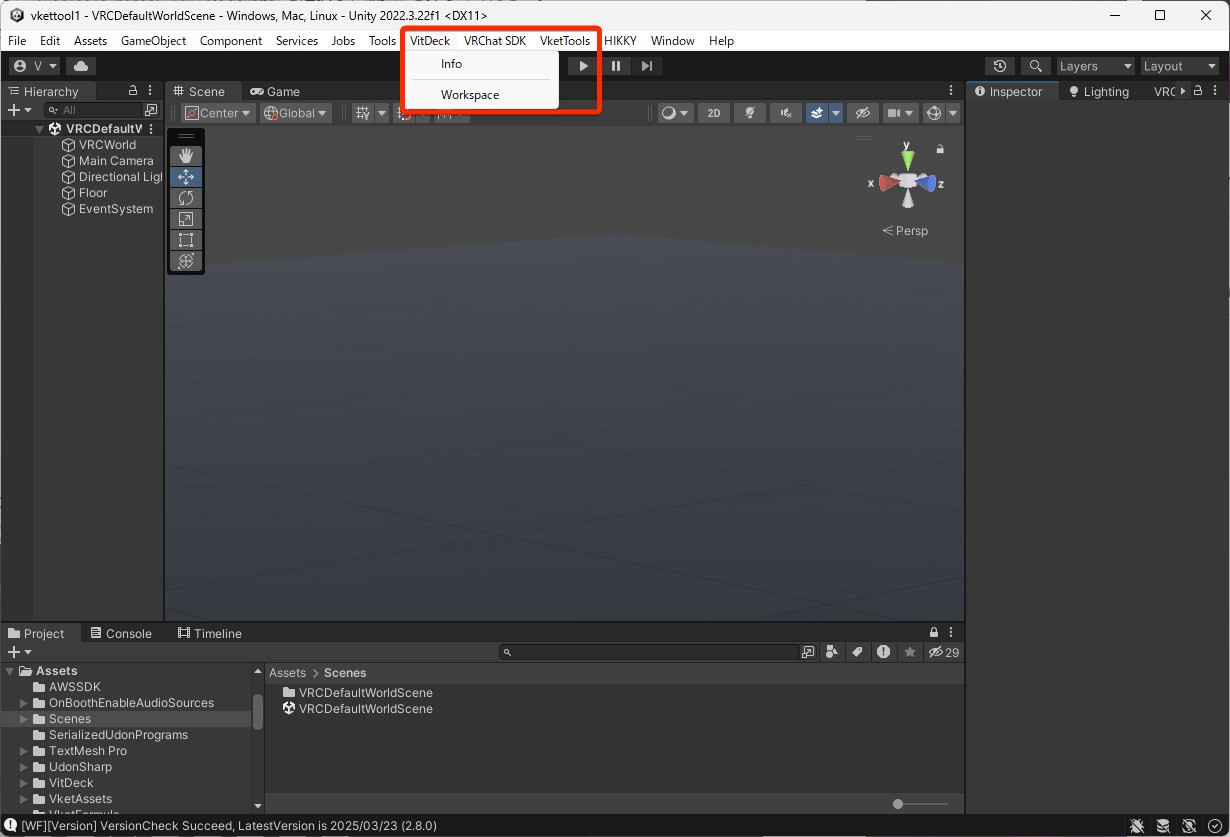Select the Scale tool in scene toolbar
Screen dimensions: 1230x837
pyautogui.click(x=186, y=219)
